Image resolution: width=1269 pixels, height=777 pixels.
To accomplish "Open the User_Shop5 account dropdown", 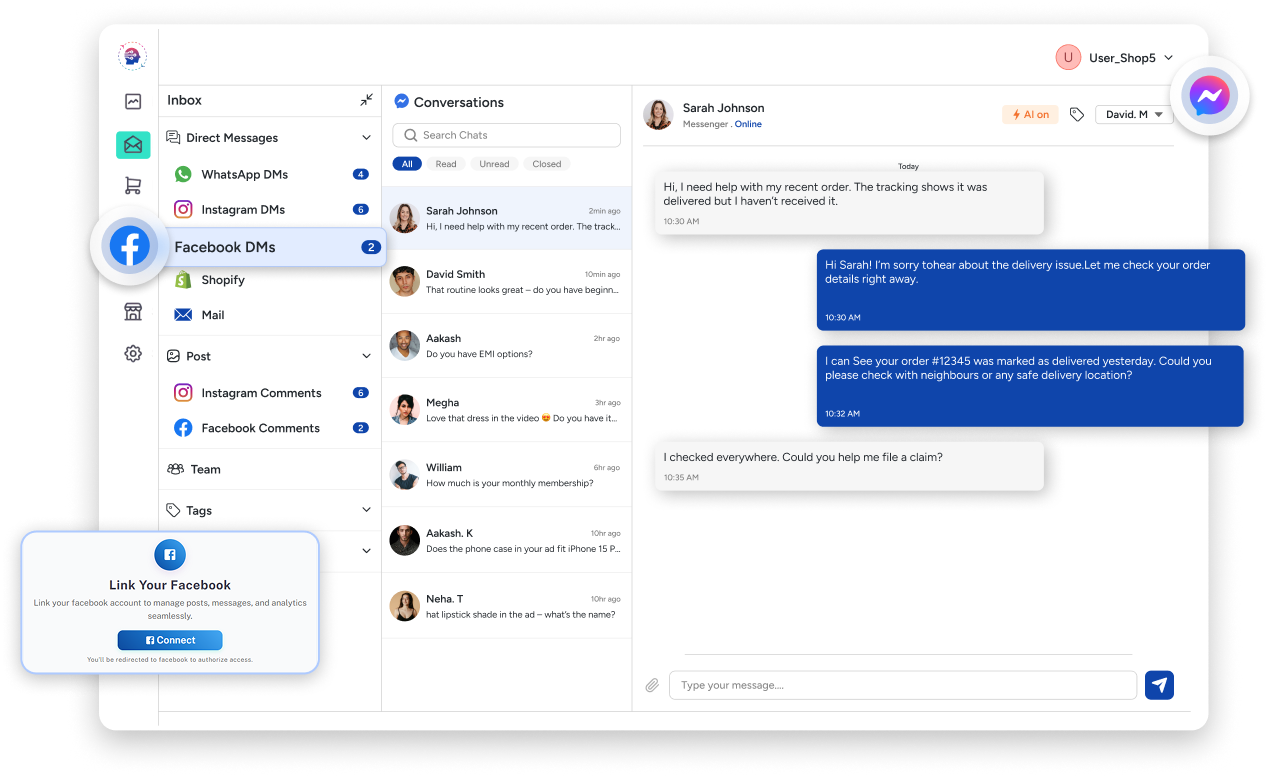I will pos(1115,58).
